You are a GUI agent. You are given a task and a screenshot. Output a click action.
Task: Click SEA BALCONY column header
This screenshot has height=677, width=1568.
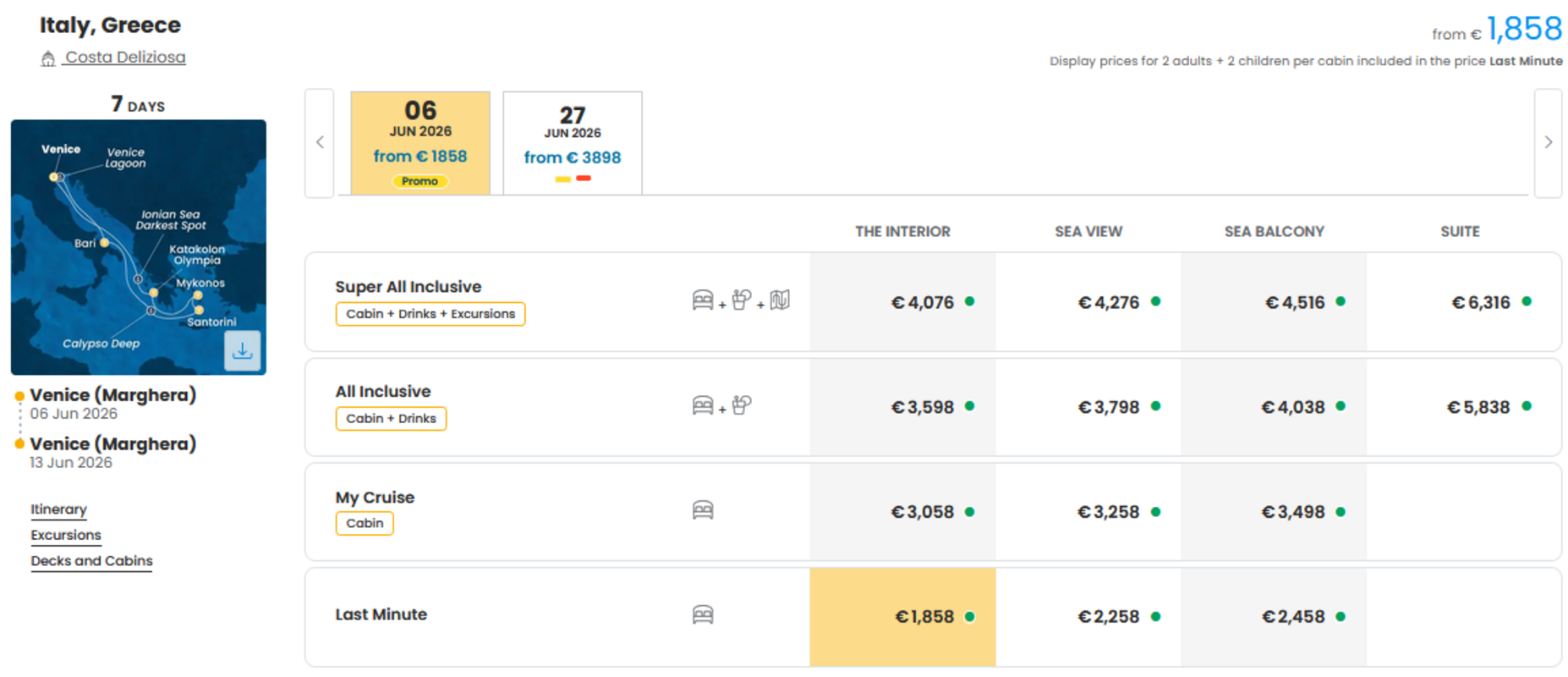[x=1274, y=232]
